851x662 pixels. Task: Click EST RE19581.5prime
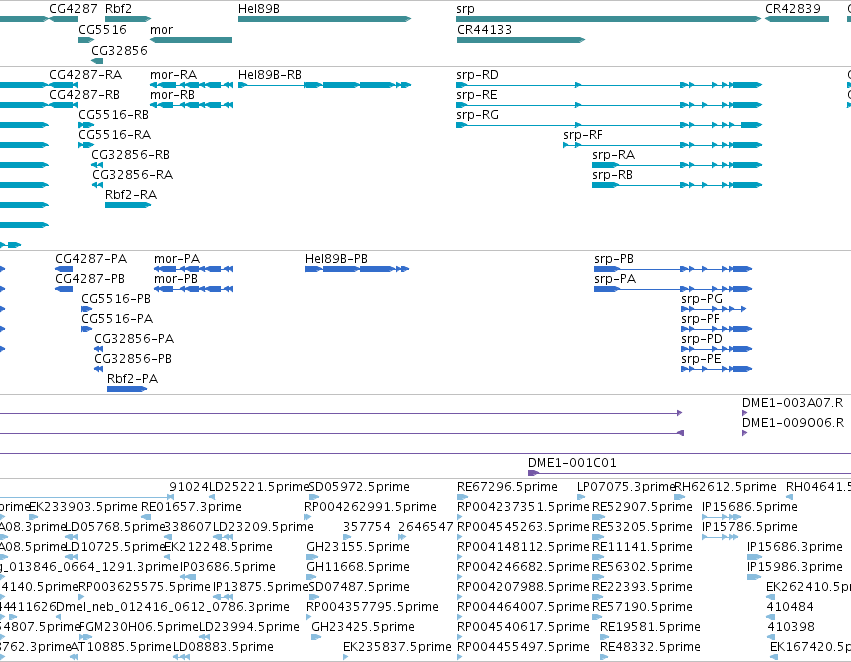pyautogui.click(x=650, y=627)
